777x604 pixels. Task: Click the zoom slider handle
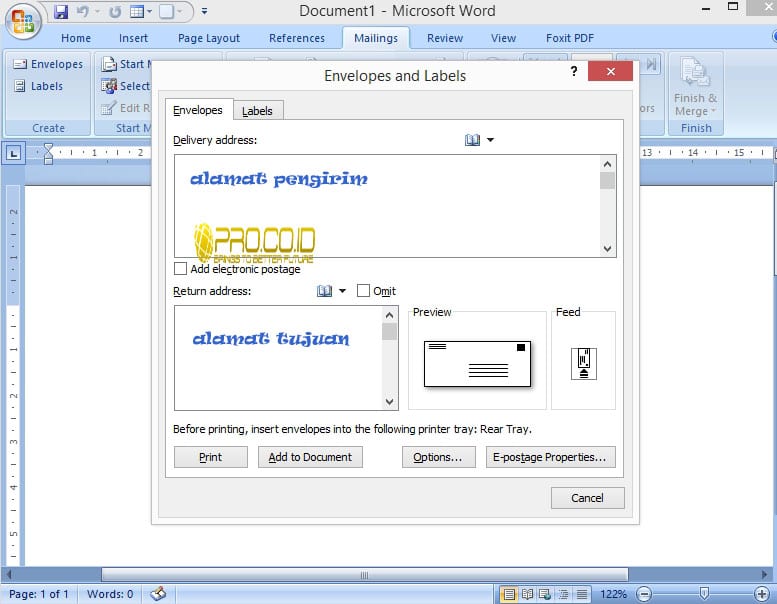coord(704,593)
